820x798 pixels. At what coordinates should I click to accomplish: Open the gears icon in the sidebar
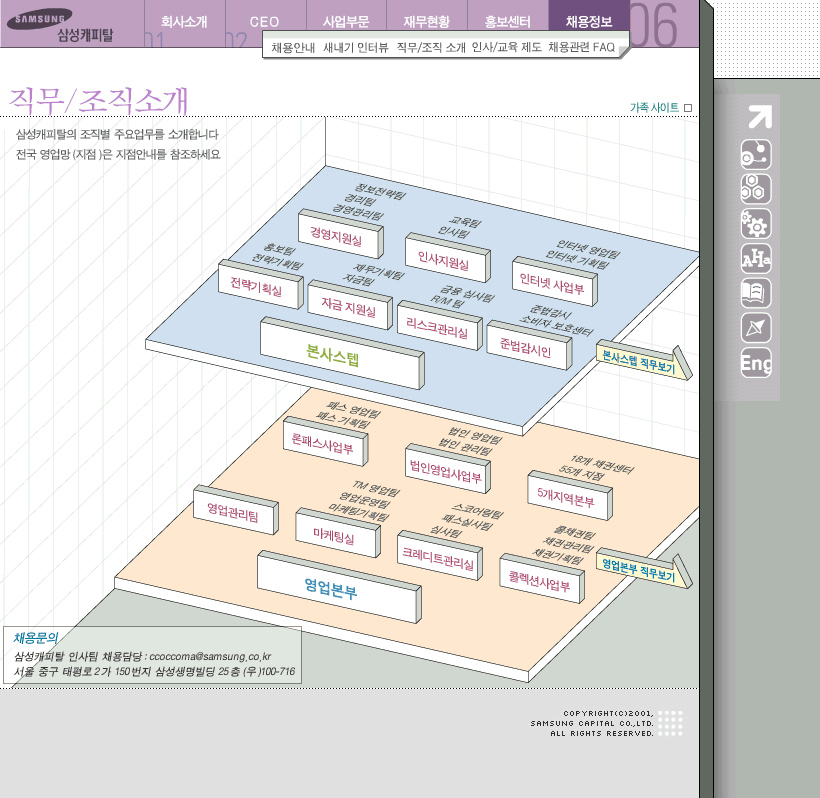pos(756,223)
